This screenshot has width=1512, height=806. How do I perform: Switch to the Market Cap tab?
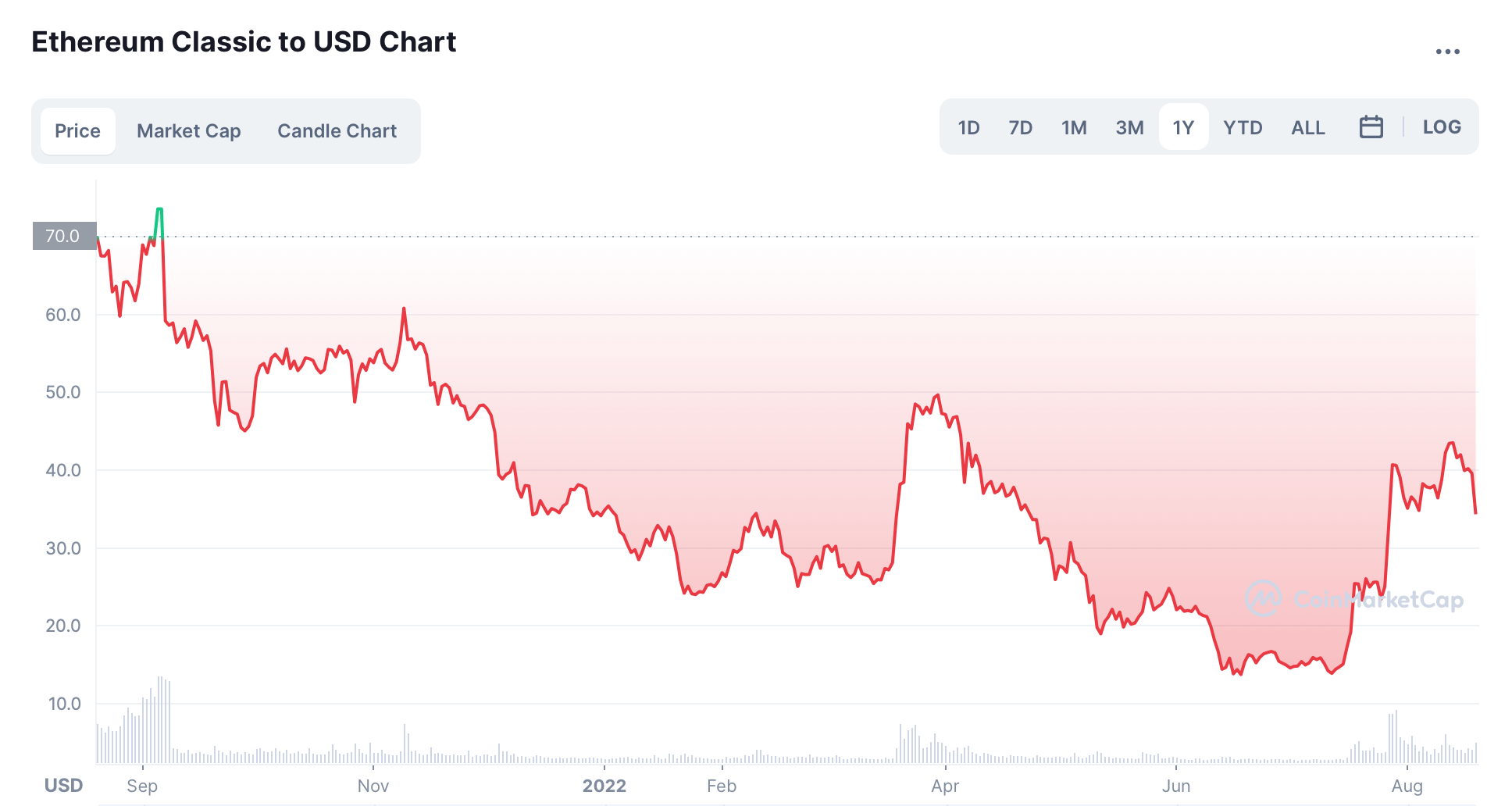point(188,130)
